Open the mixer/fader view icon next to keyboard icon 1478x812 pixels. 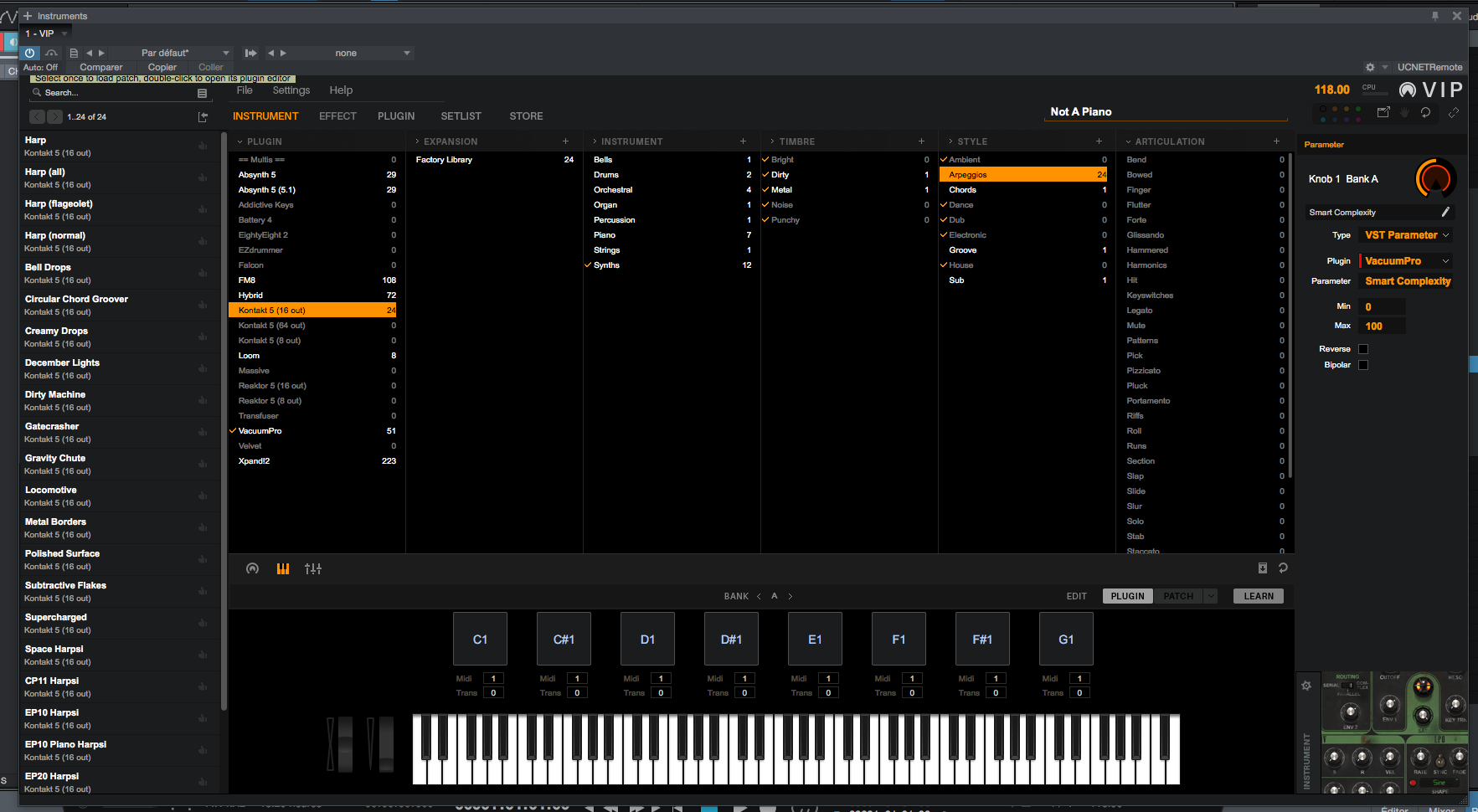coord(312,568)
